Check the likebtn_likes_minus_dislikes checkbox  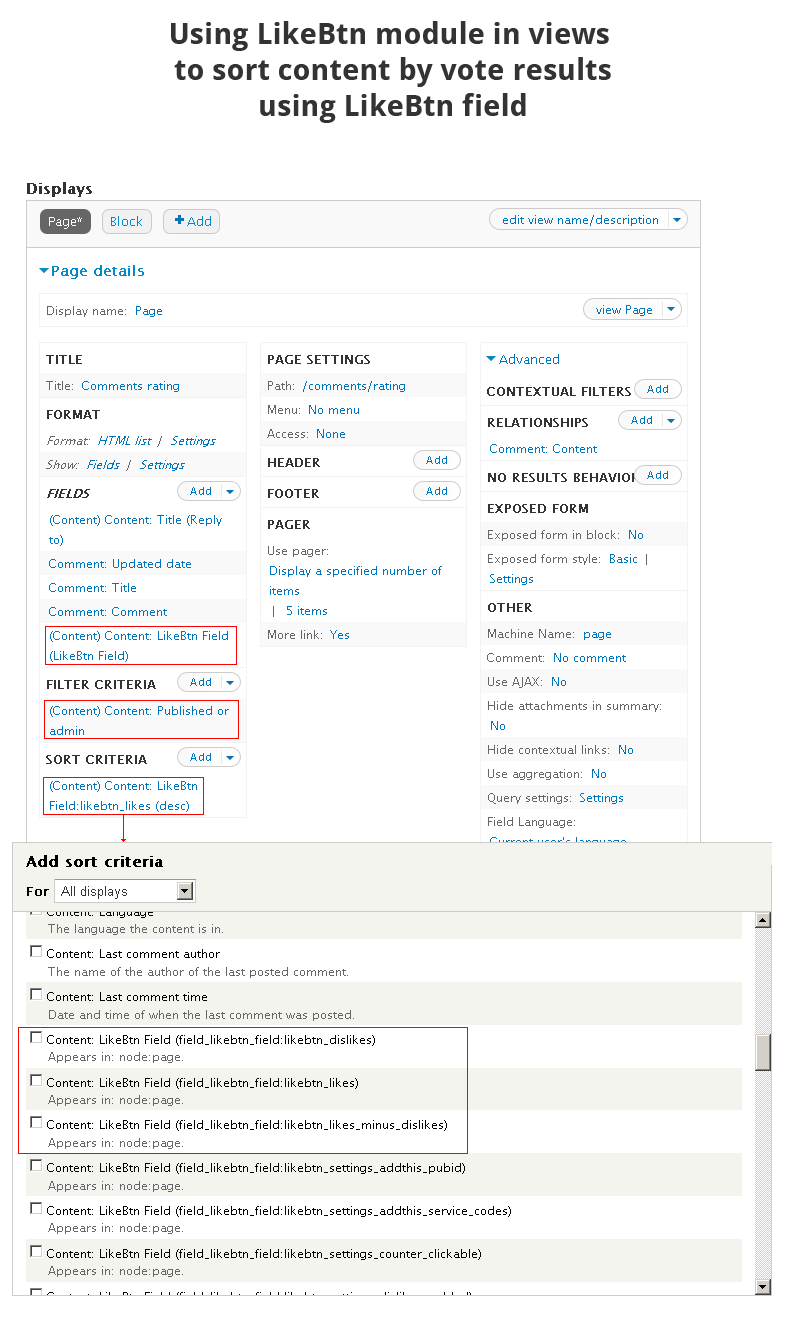point(37,1123)
